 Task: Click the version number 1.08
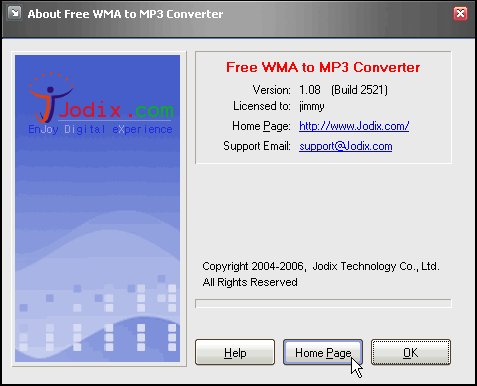(310, 90)
